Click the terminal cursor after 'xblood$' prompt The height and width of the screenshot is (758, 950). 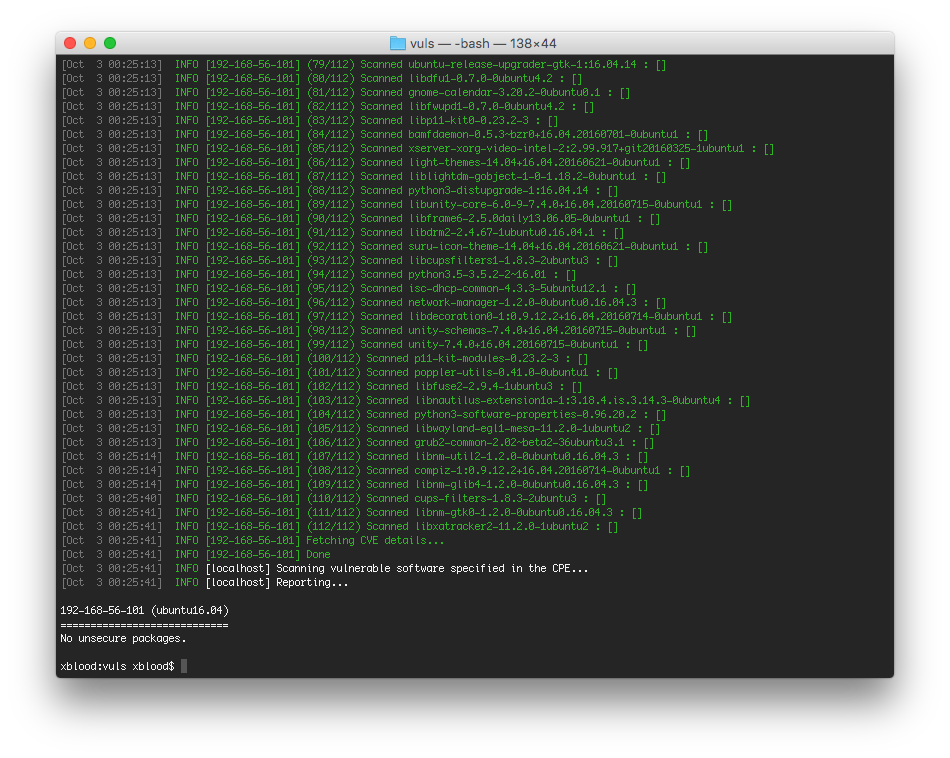184,666
